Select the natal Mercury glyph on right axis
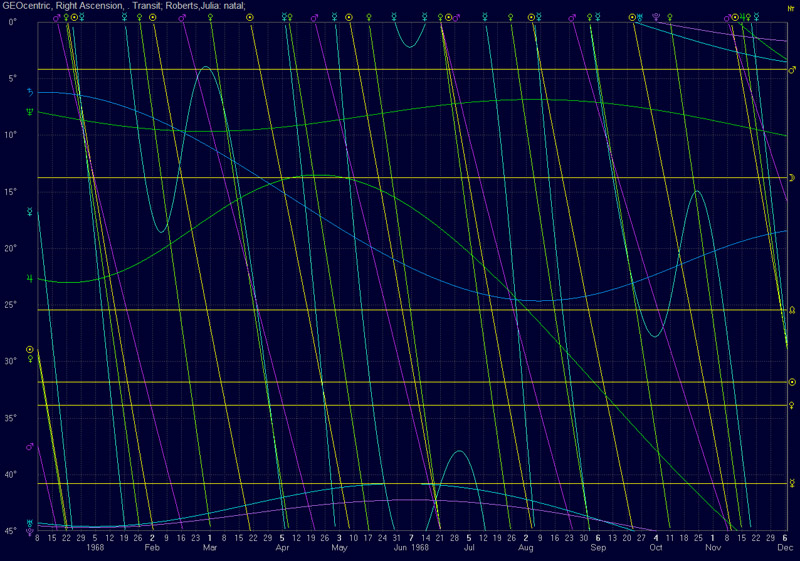 792,483
